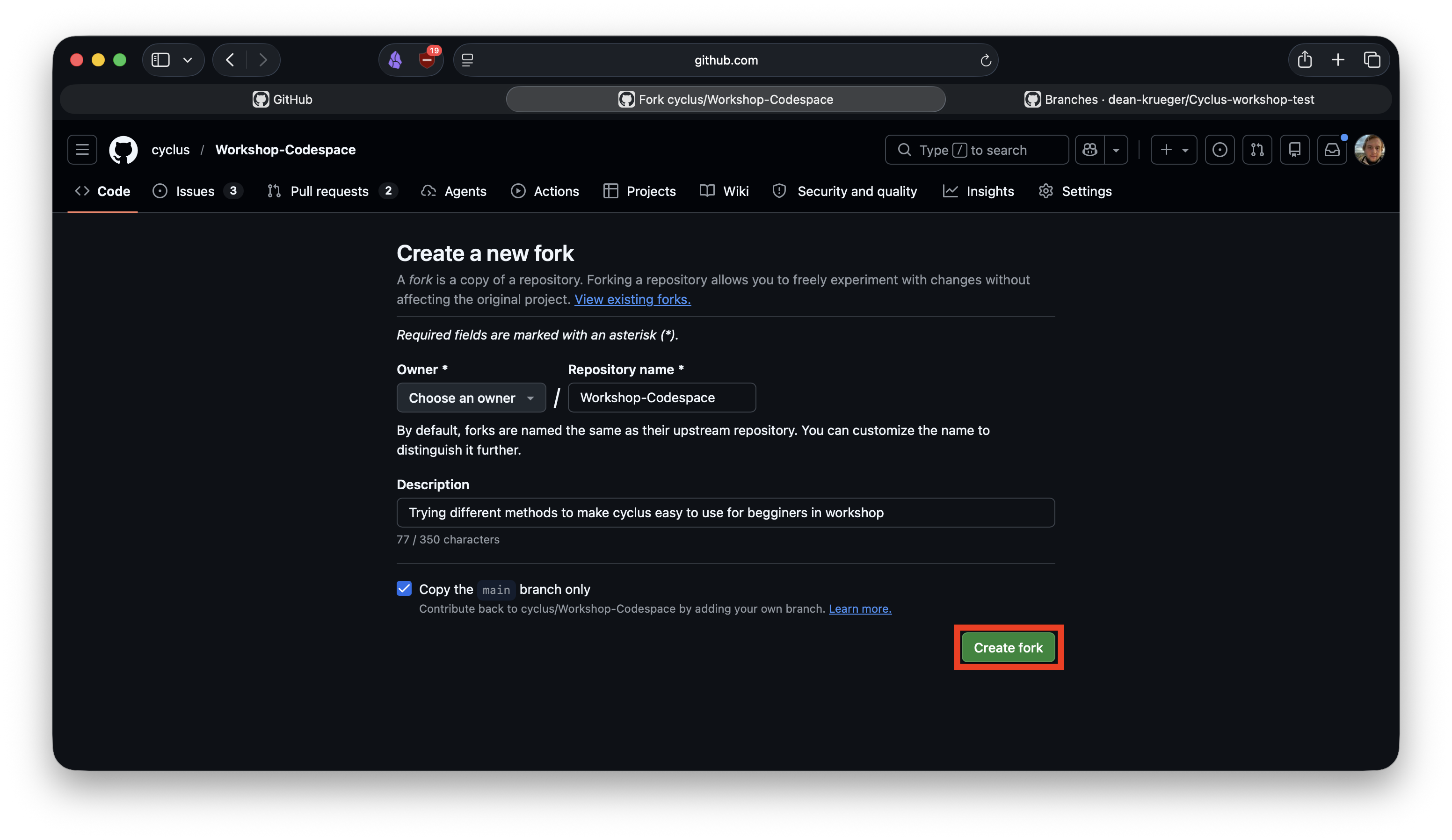Click the search box magnifier field
Viewport: 1452px width, 840px height.
[977, 150]
